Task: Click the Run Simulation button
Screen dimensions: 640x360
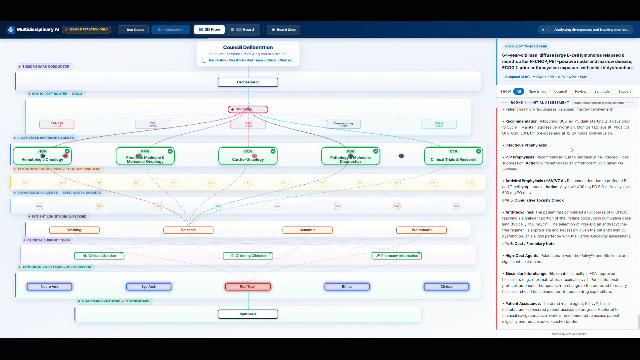Action: [x=171, y=30]
